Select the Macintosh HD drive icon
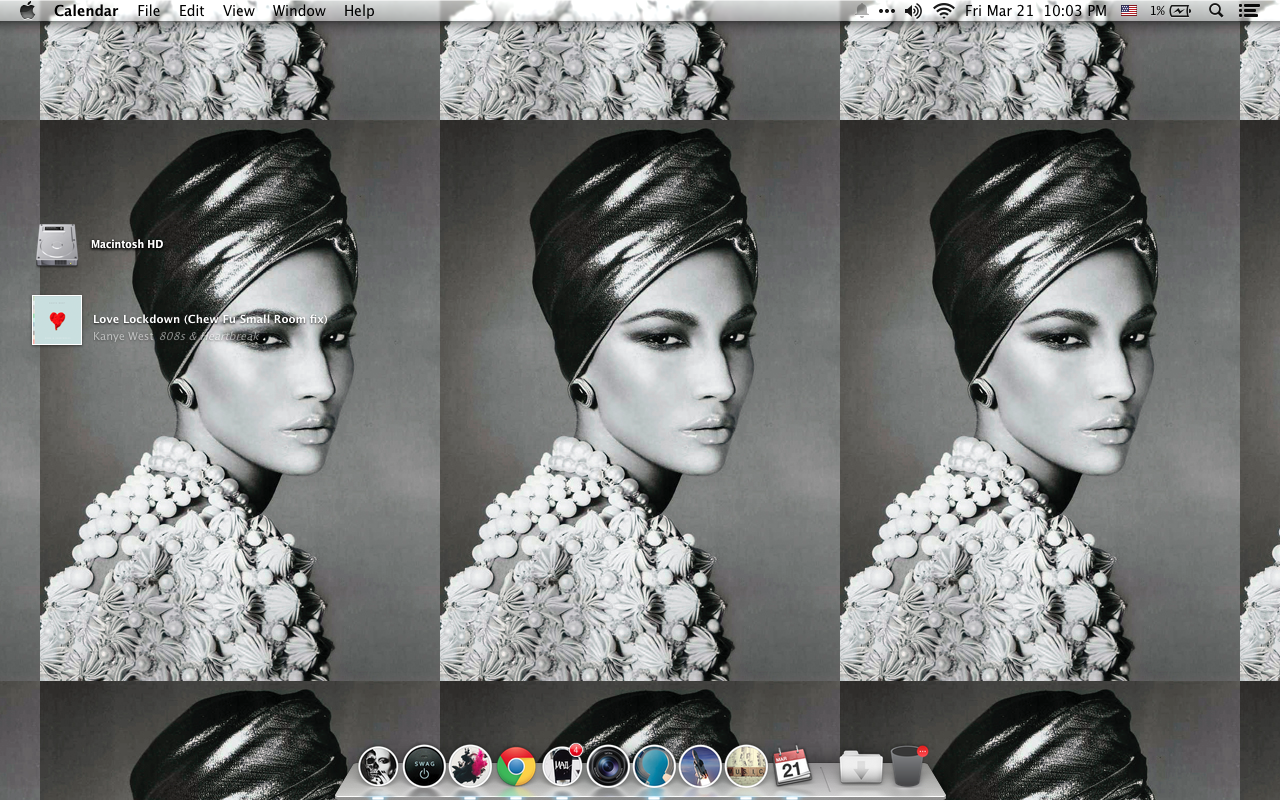The height and width of the screenshot is (800, 1280). (57, 245)
